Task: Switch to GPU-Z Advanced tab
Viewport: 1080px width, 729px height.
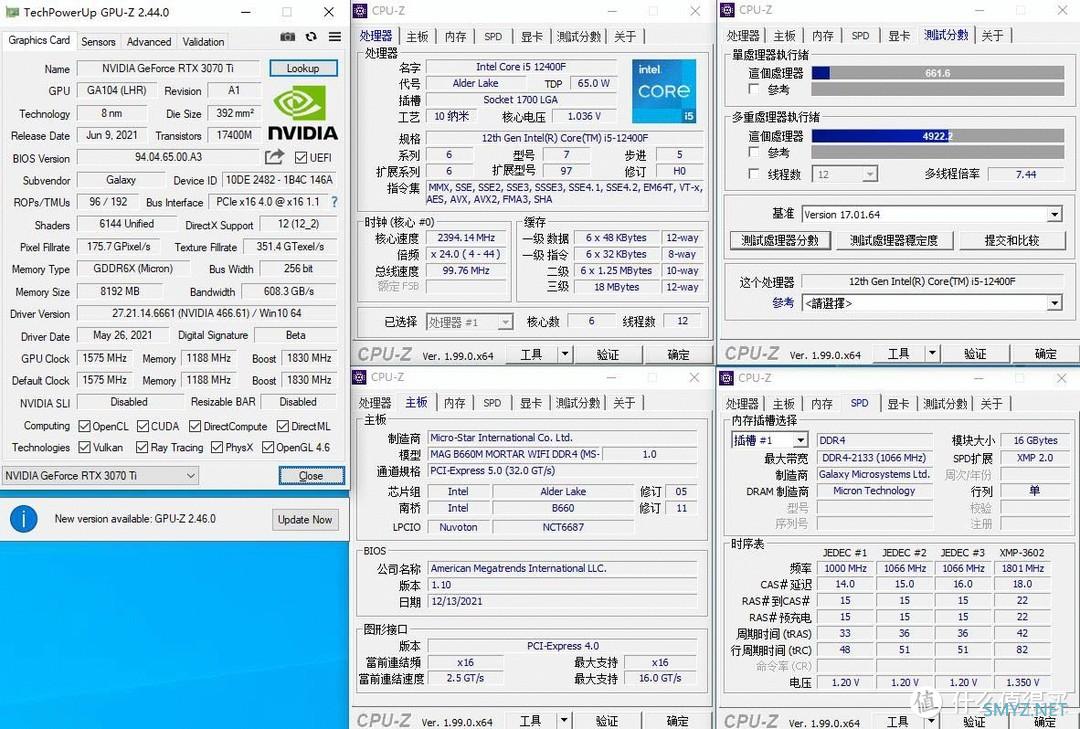Action: [149, 41]
